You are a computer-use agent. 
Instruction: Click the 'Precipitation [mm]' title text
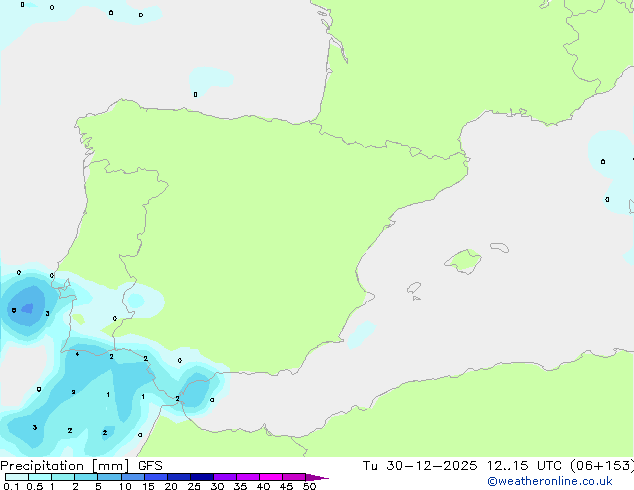coord(65,466)
